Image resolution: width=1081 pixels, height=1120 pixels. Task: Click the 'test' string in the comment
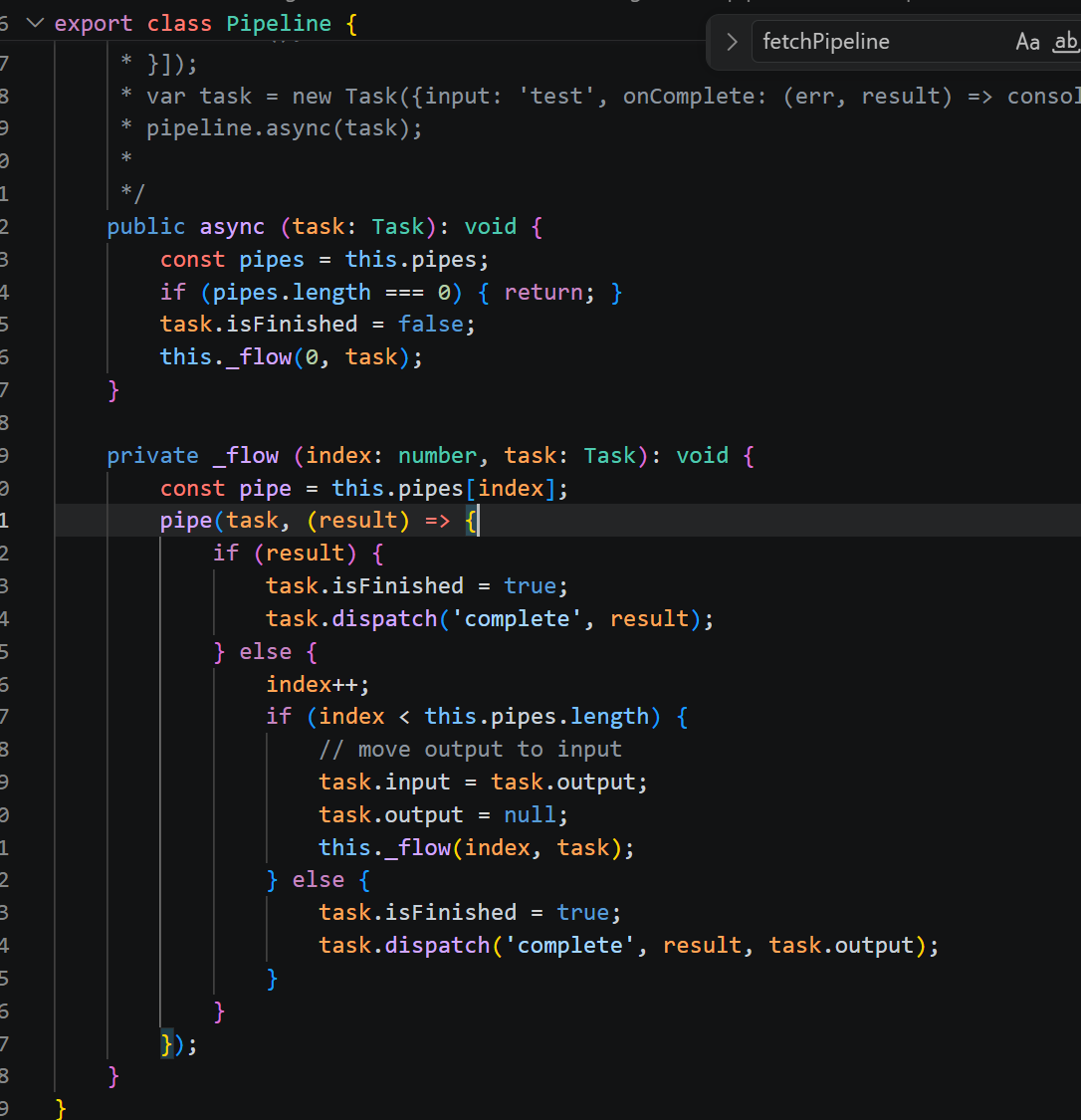click(556, 97)
